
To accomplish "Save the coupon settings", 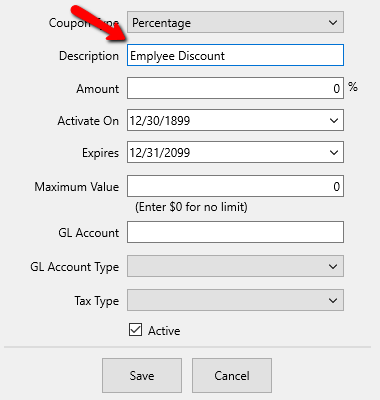I will point(142,376).
